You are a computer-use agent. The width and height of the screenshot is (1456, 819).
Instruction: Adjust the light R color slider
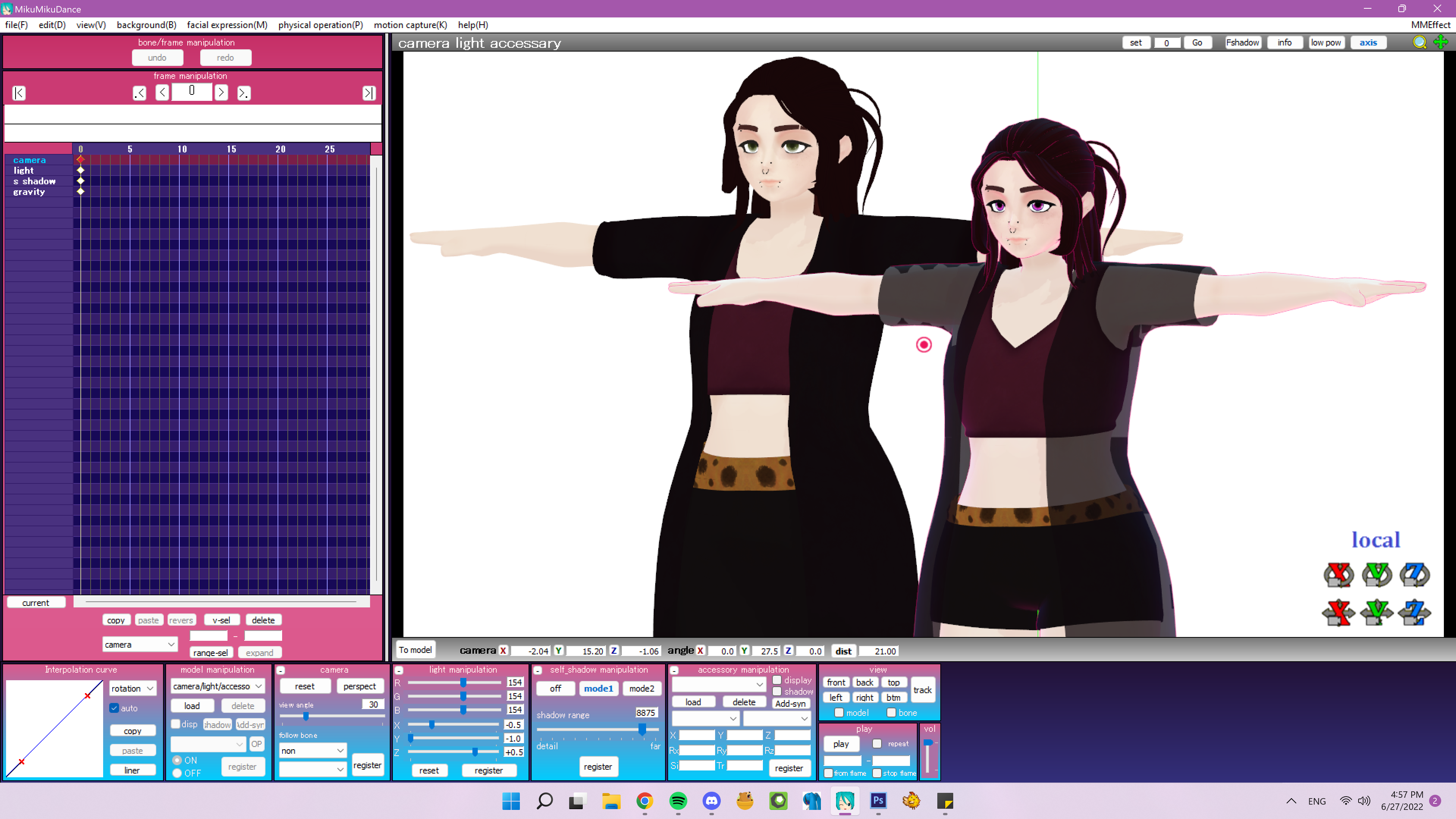[x=463, y=683]
